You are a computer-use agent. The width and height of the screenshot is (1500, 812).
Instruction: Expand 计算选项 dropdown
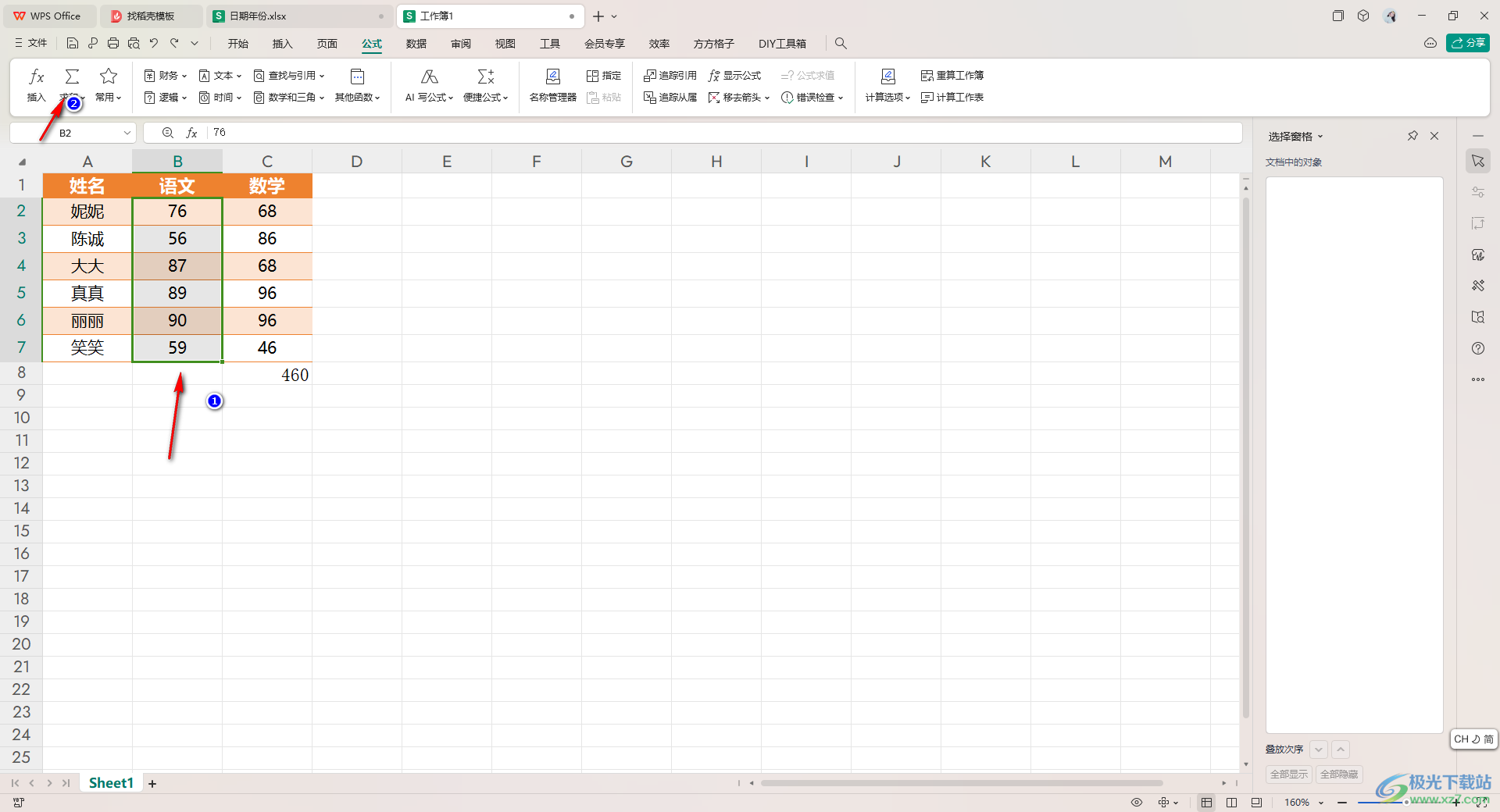(x=887, y=98)
